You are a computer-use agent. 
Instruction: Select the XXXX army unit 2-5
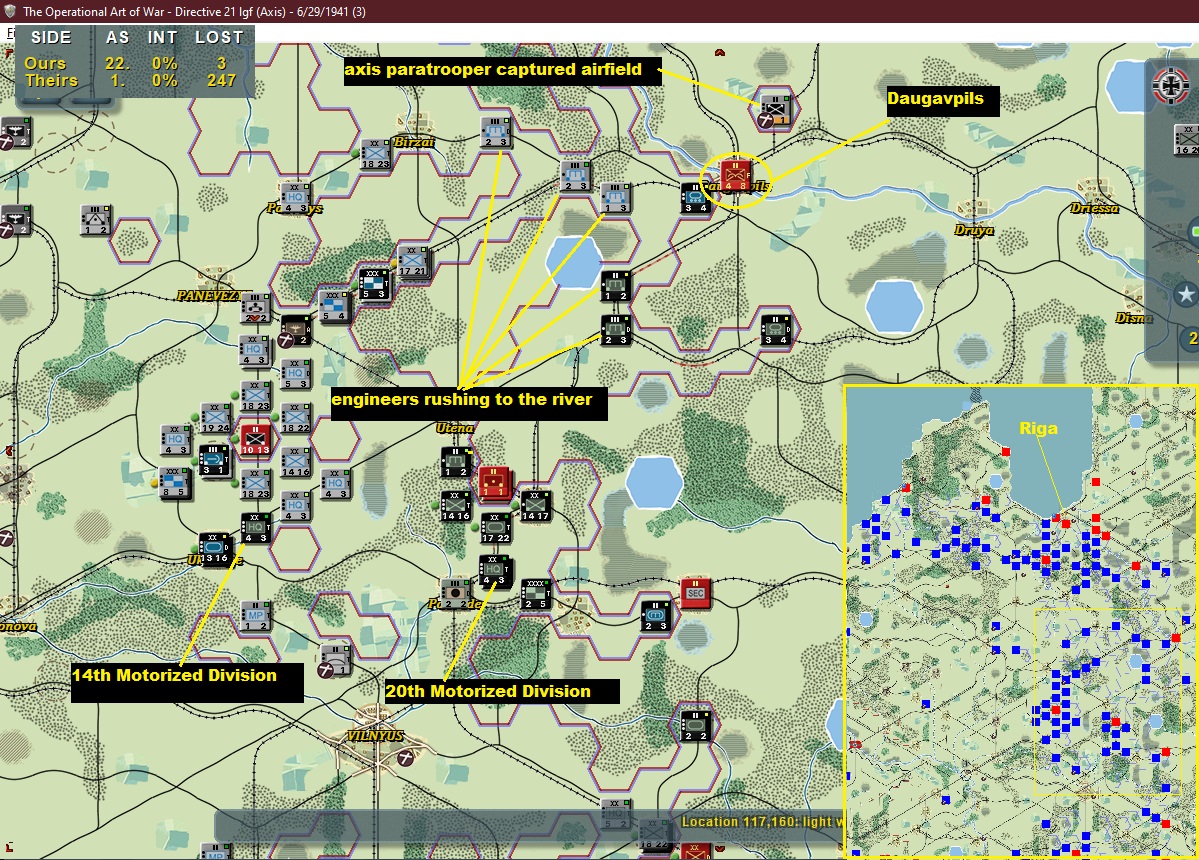535,594
